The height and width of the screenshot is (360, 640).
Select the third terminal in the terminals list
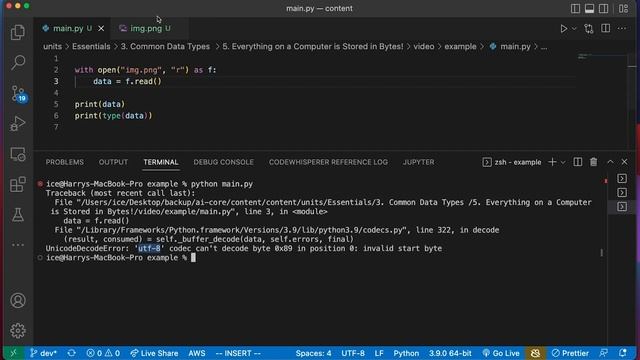click(x=622, y=207)
